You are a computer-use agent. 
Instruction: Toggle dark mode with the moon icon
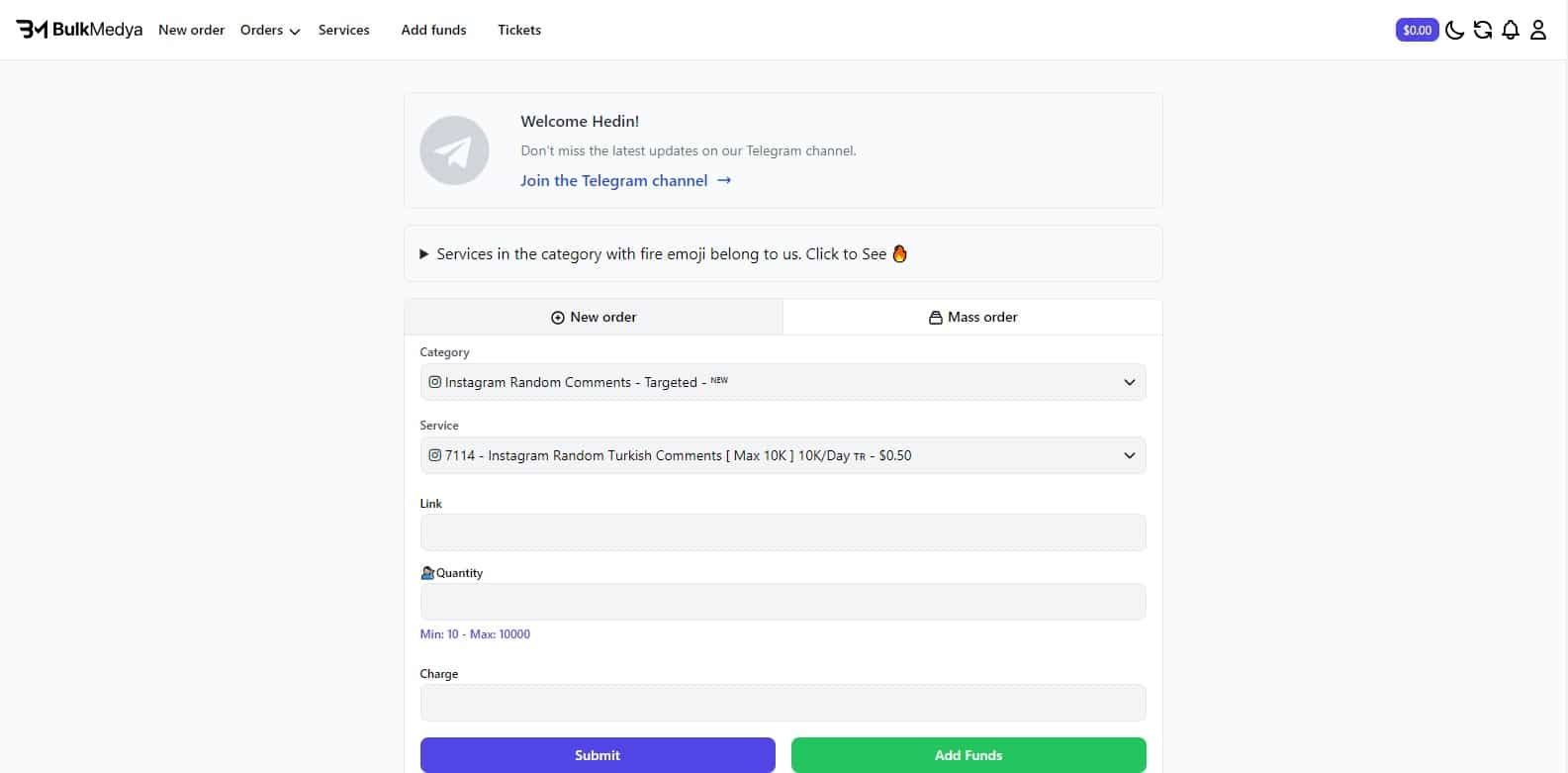pos(1454,30)
